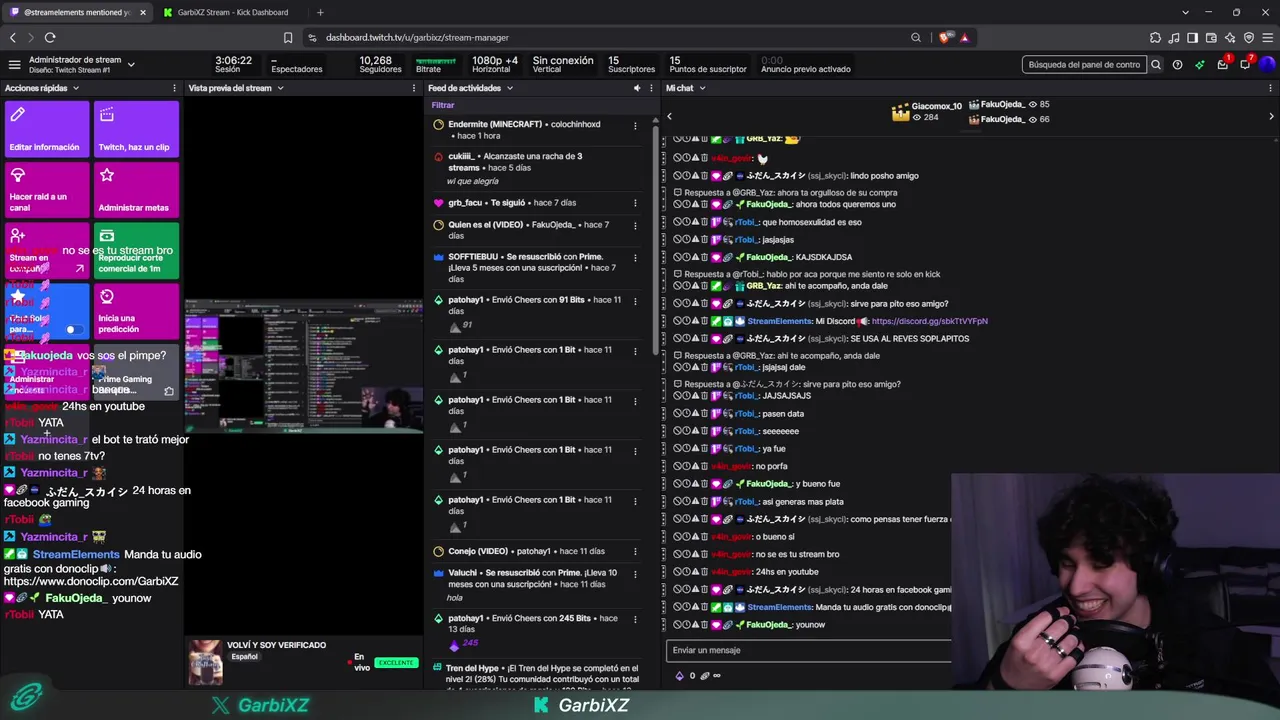Open a new browser tab
The height and width of the screenshot is (720, 1280).
320,12
